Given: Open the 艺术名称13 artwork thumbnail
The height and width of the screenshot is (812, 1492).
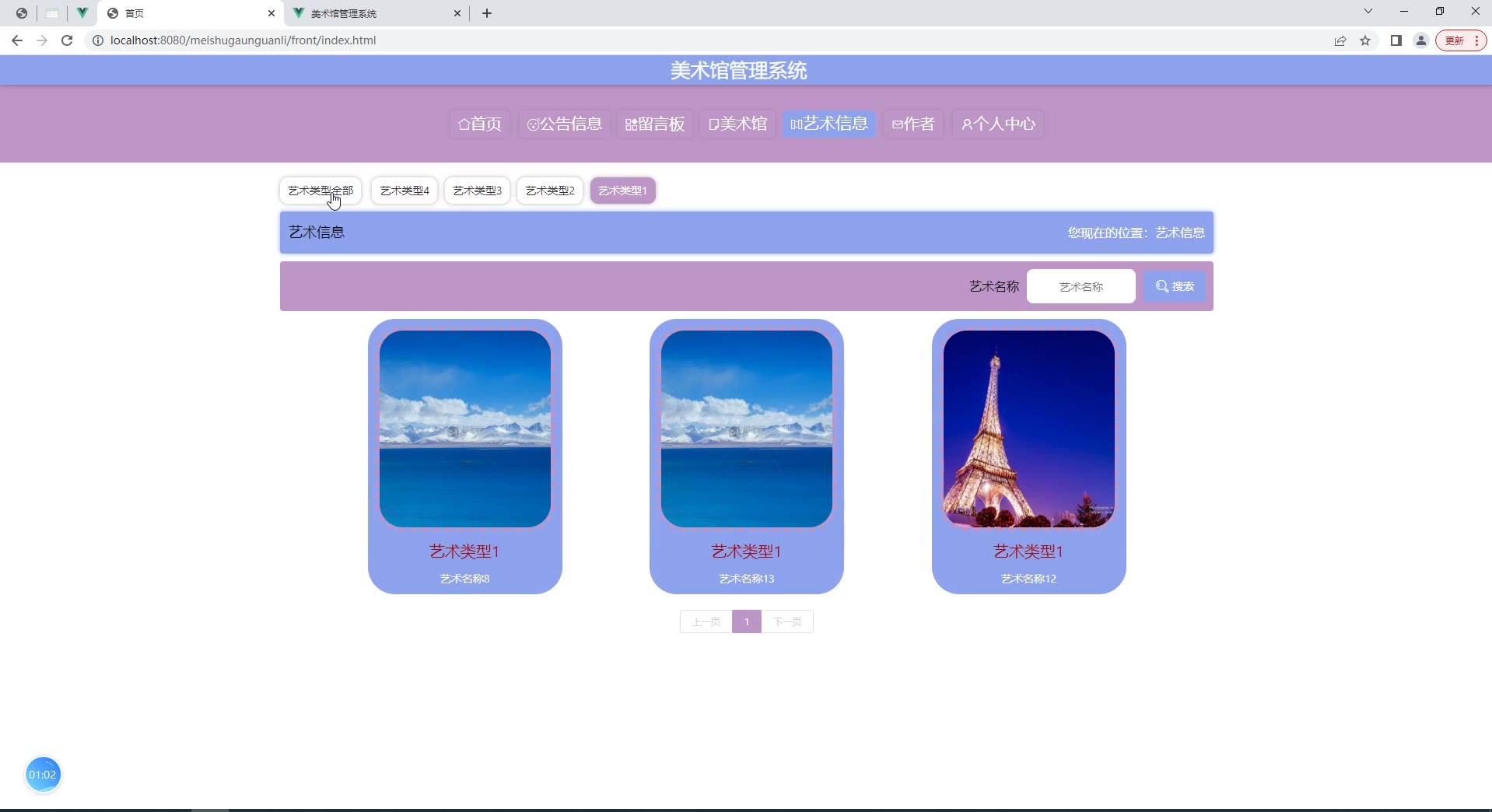Looking at the screenshot, I should tap(747, 429).
